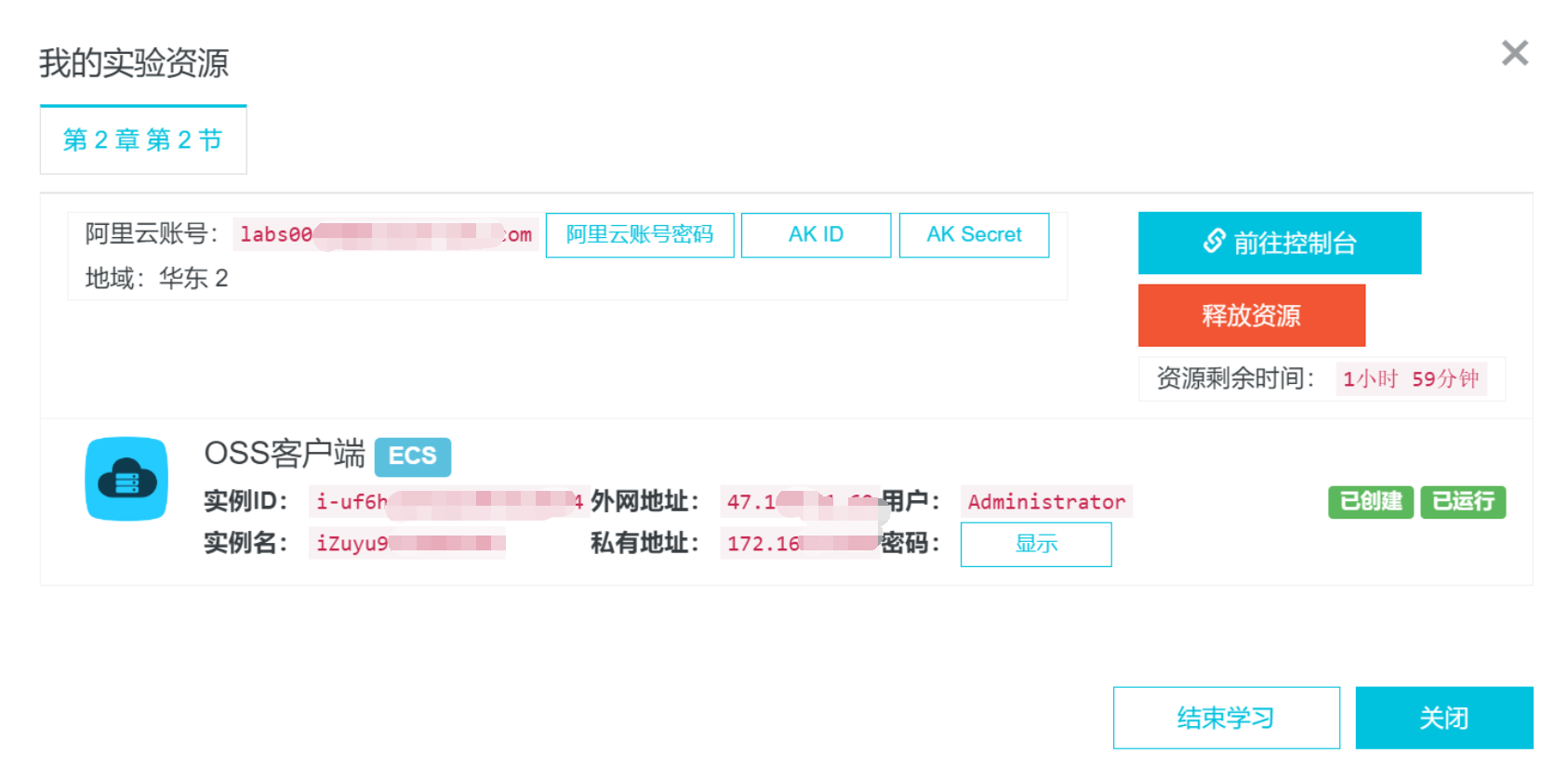Click the private address value 172.16
This screenshot has height=780, width=1568.
click(800, 543)
